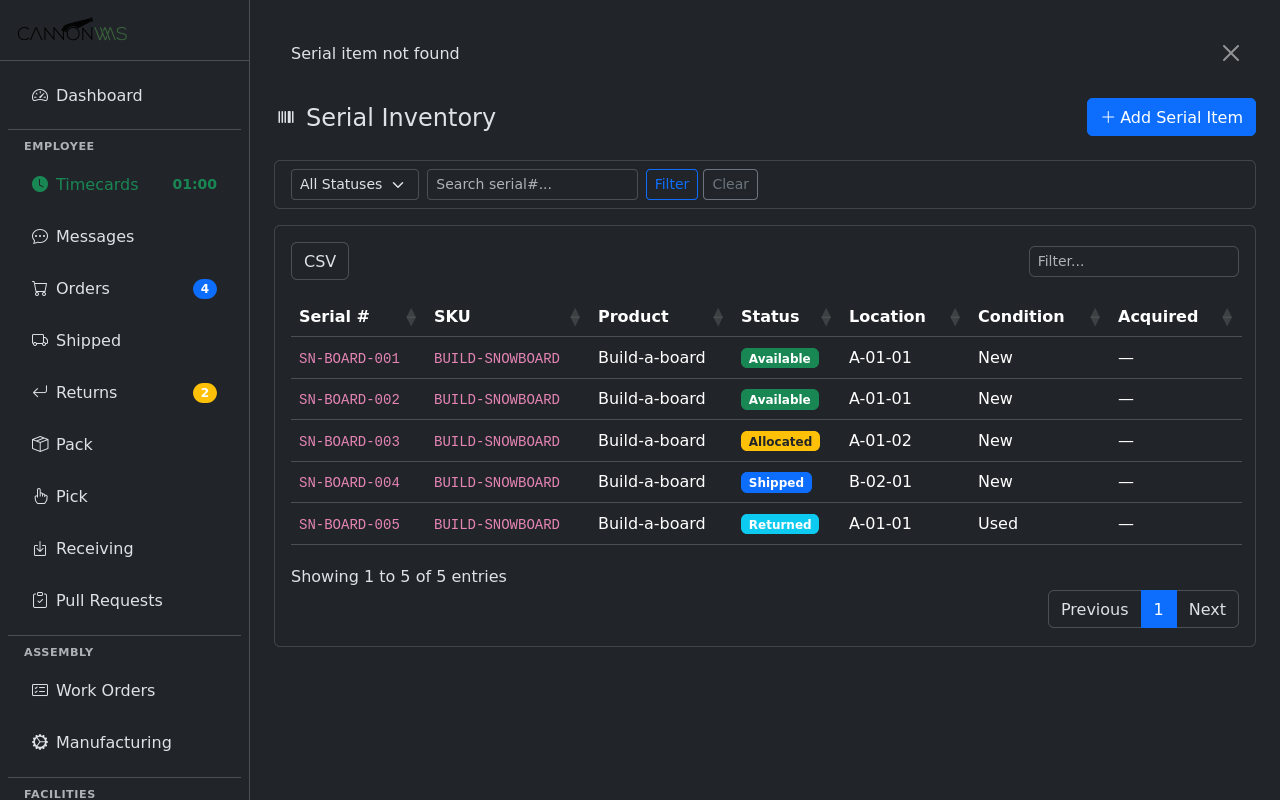The width and height of the screenshot is (1280, 800).
Task: Open the All Statuses dropdown
Action: pos(354,184)
